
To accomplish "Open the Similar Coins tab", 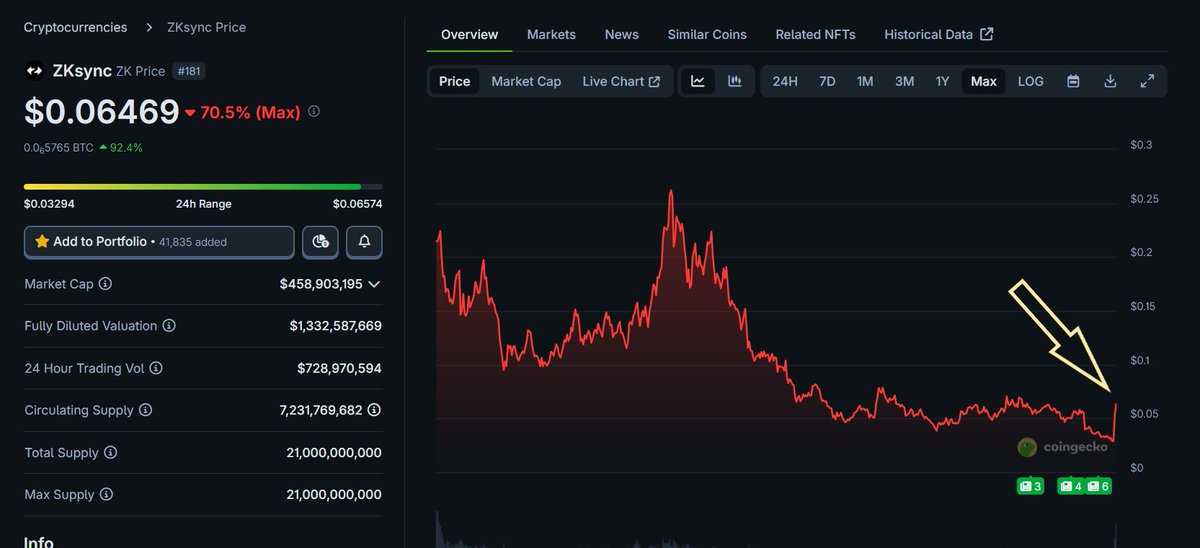I will point(707,34).
